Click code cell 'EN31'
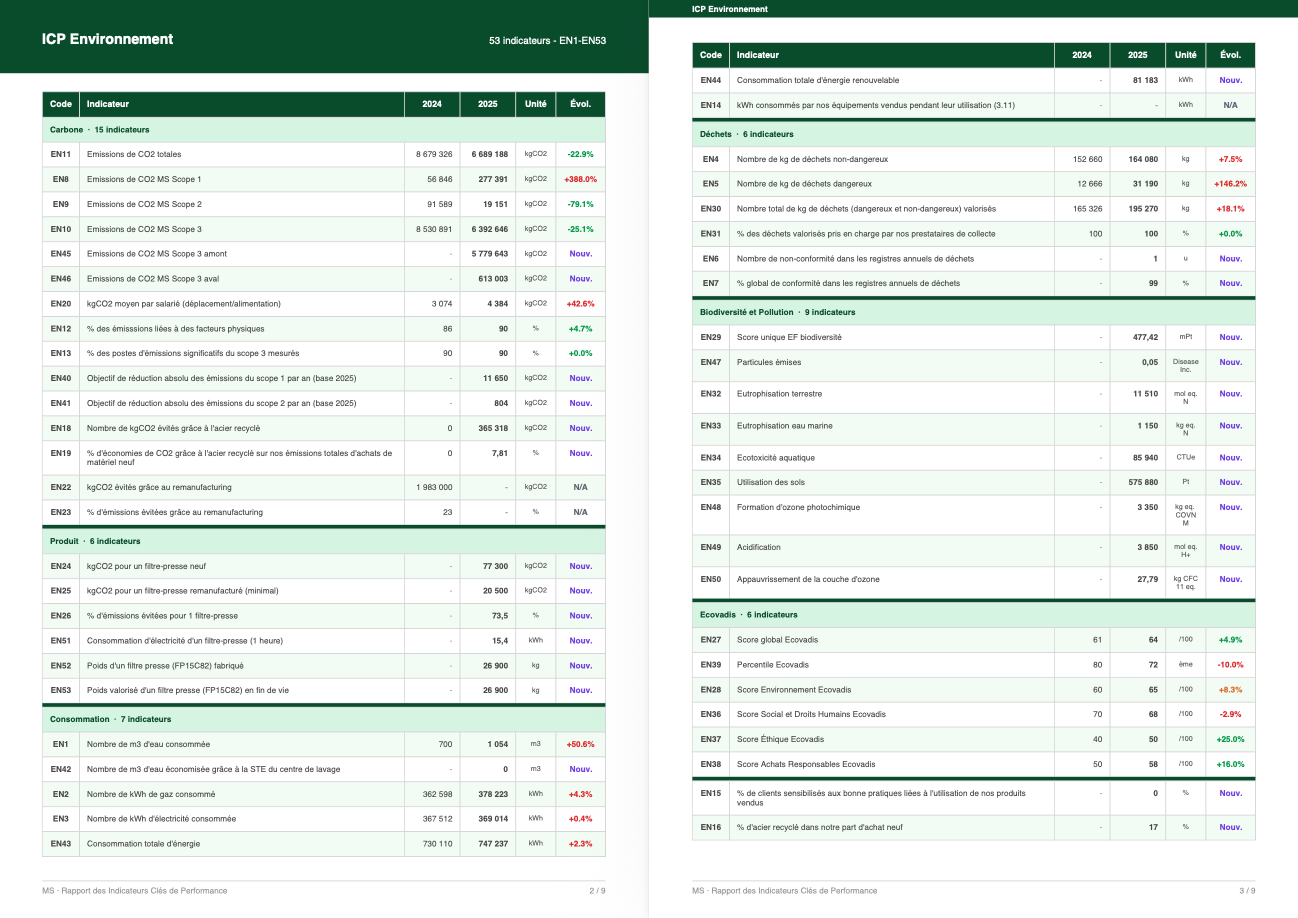The image size is (1298, 918). (x=710, y=234)
